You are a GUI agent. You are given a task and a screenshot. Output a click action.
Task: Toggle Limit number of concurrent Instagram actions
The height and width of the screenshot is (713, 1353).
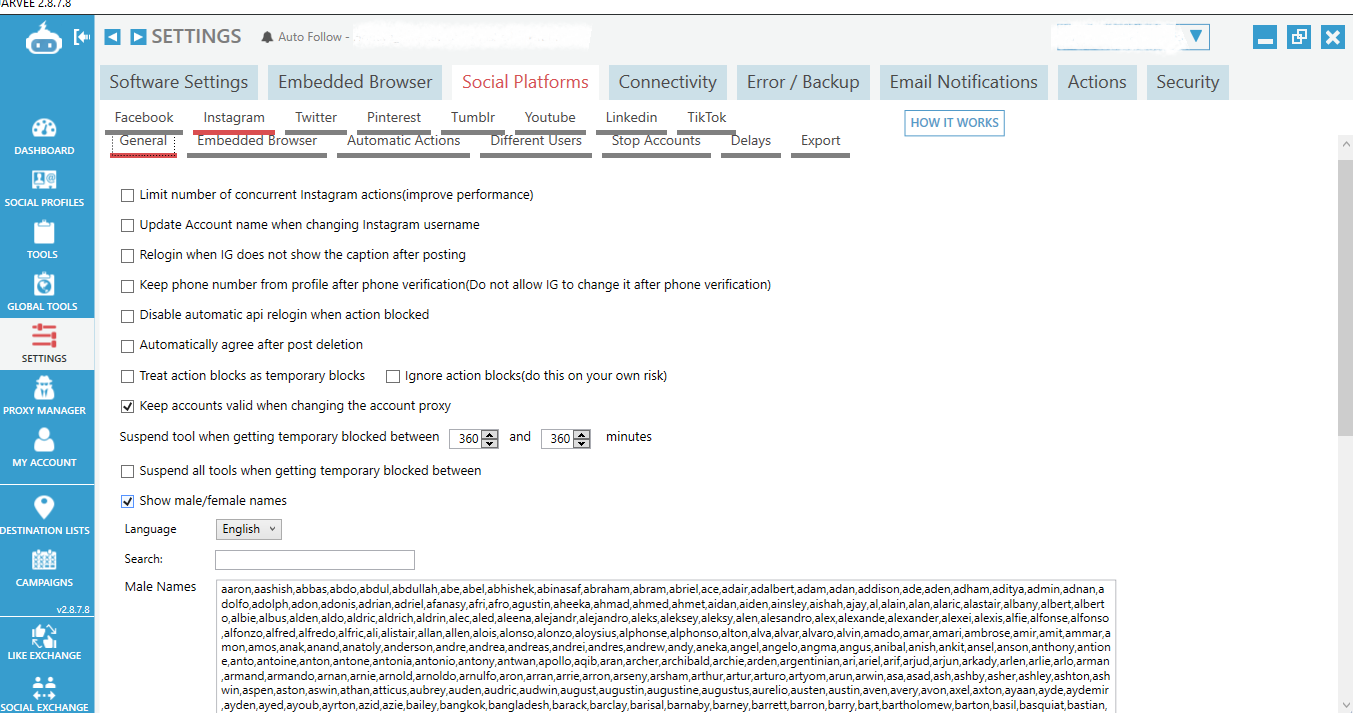click(127, 195)
